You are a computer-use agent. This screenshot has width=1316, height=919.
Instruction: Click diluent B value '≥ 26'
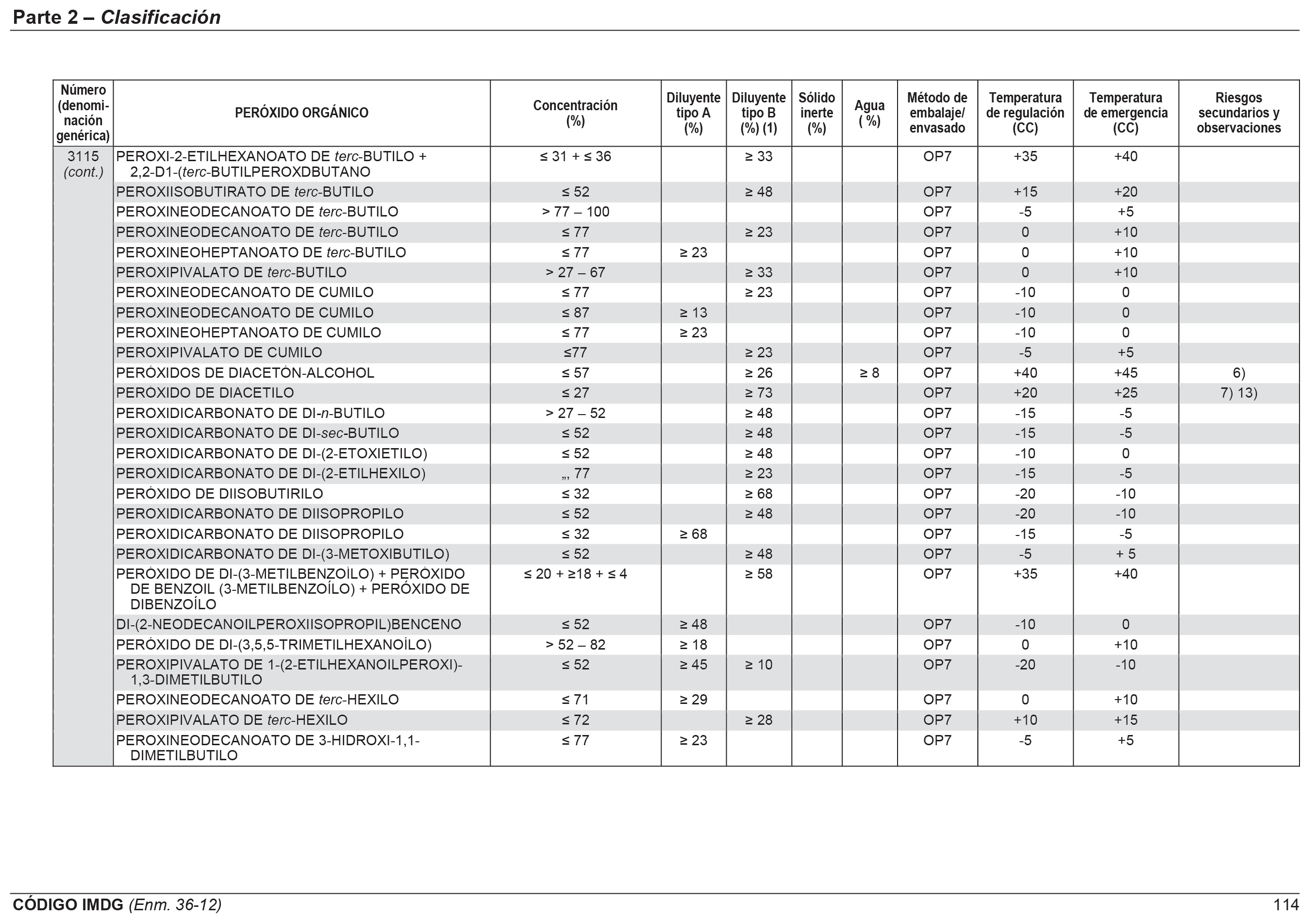coord(759,373)
